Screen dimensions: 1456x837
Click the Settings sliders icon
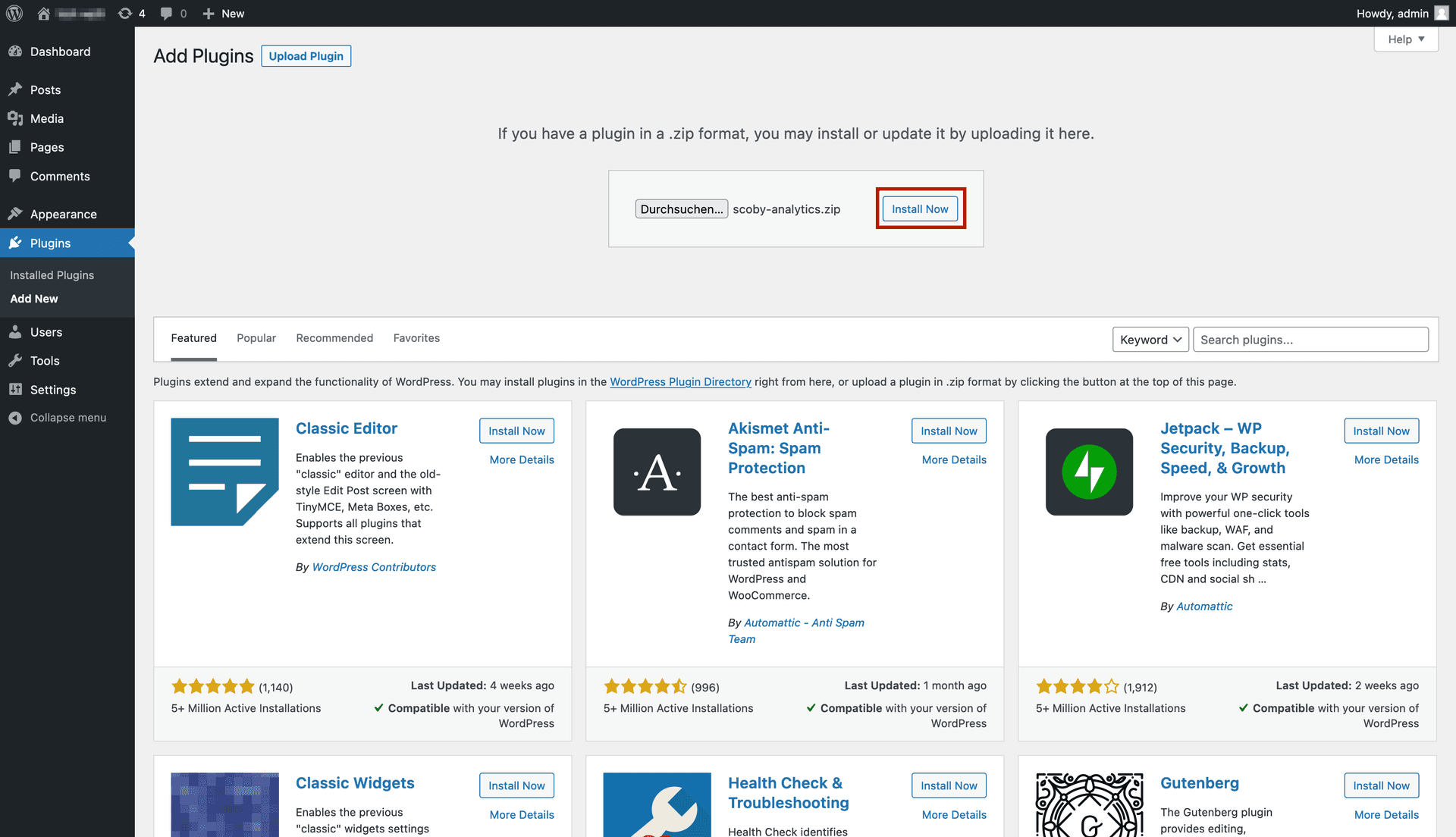(15, 390)
